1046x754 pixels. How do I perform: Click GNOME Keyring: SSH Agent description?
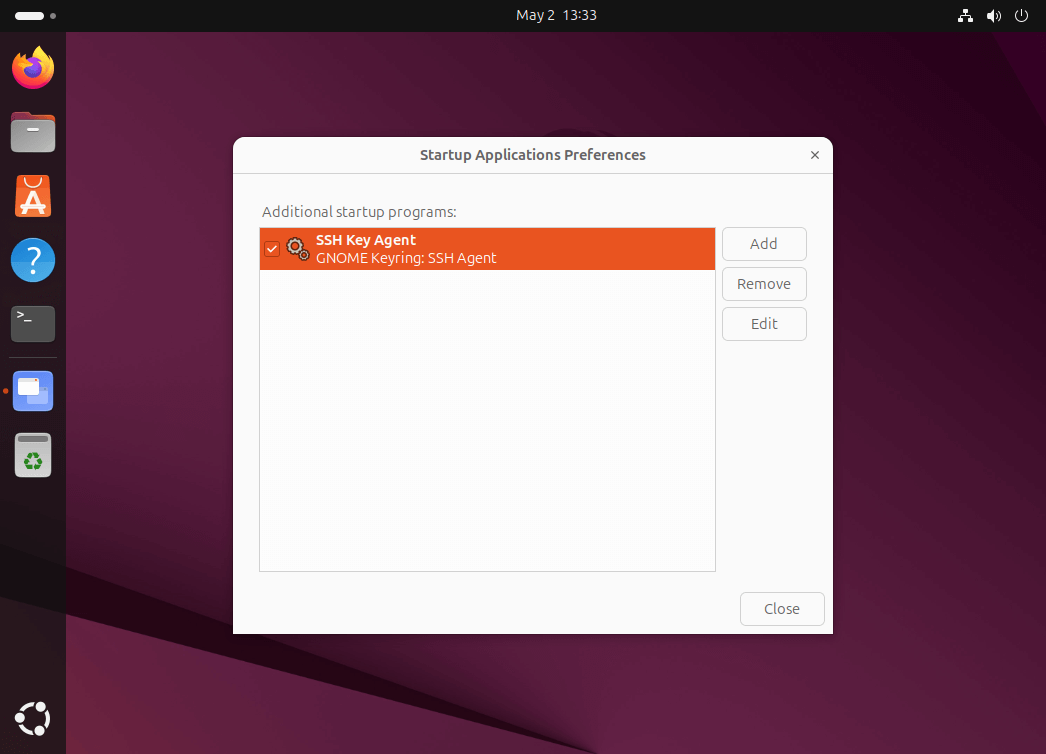click(406, 258)
